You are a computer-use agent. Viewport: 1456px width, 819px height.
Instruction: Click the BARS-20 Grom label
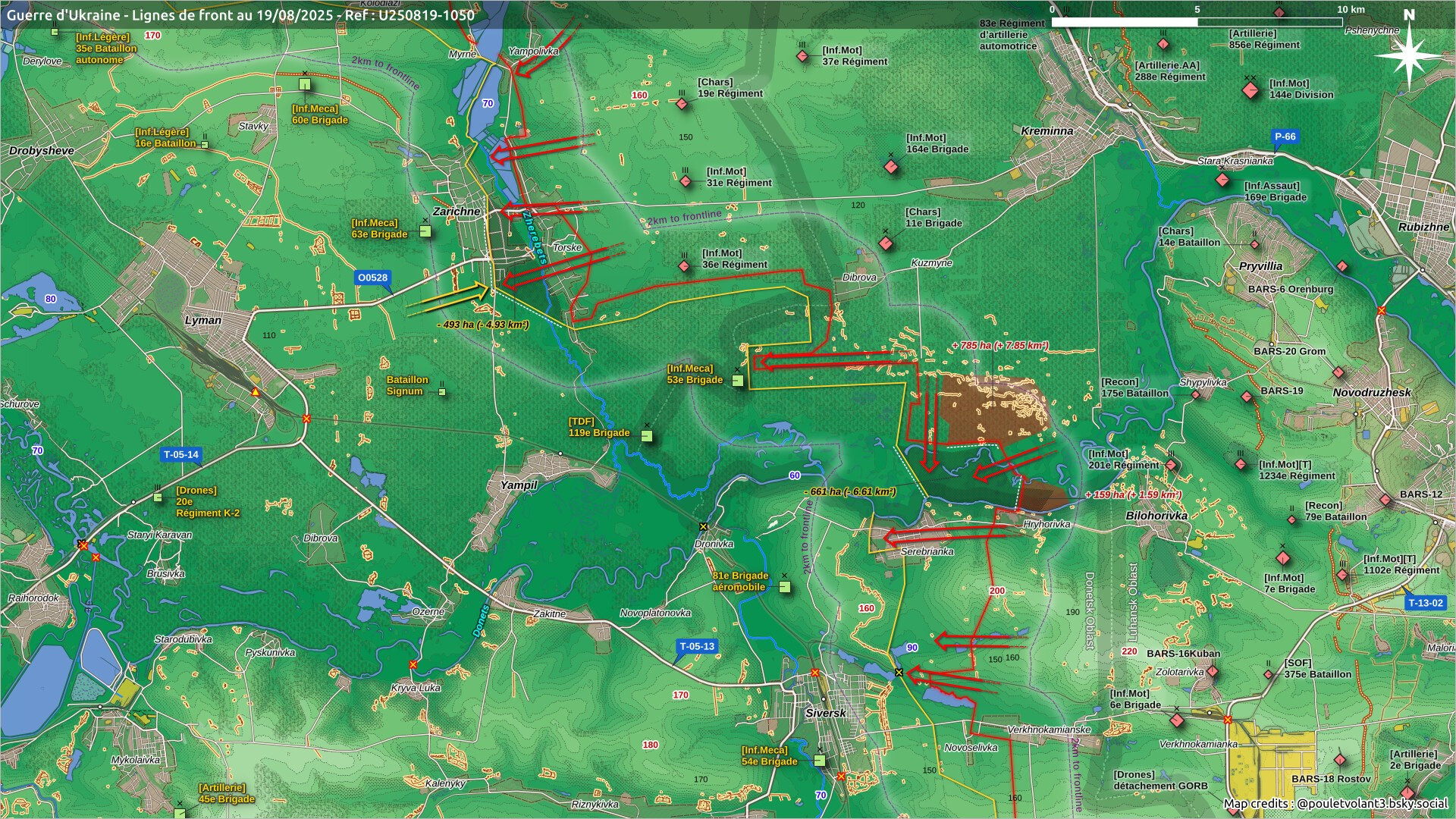(1289, 352)
